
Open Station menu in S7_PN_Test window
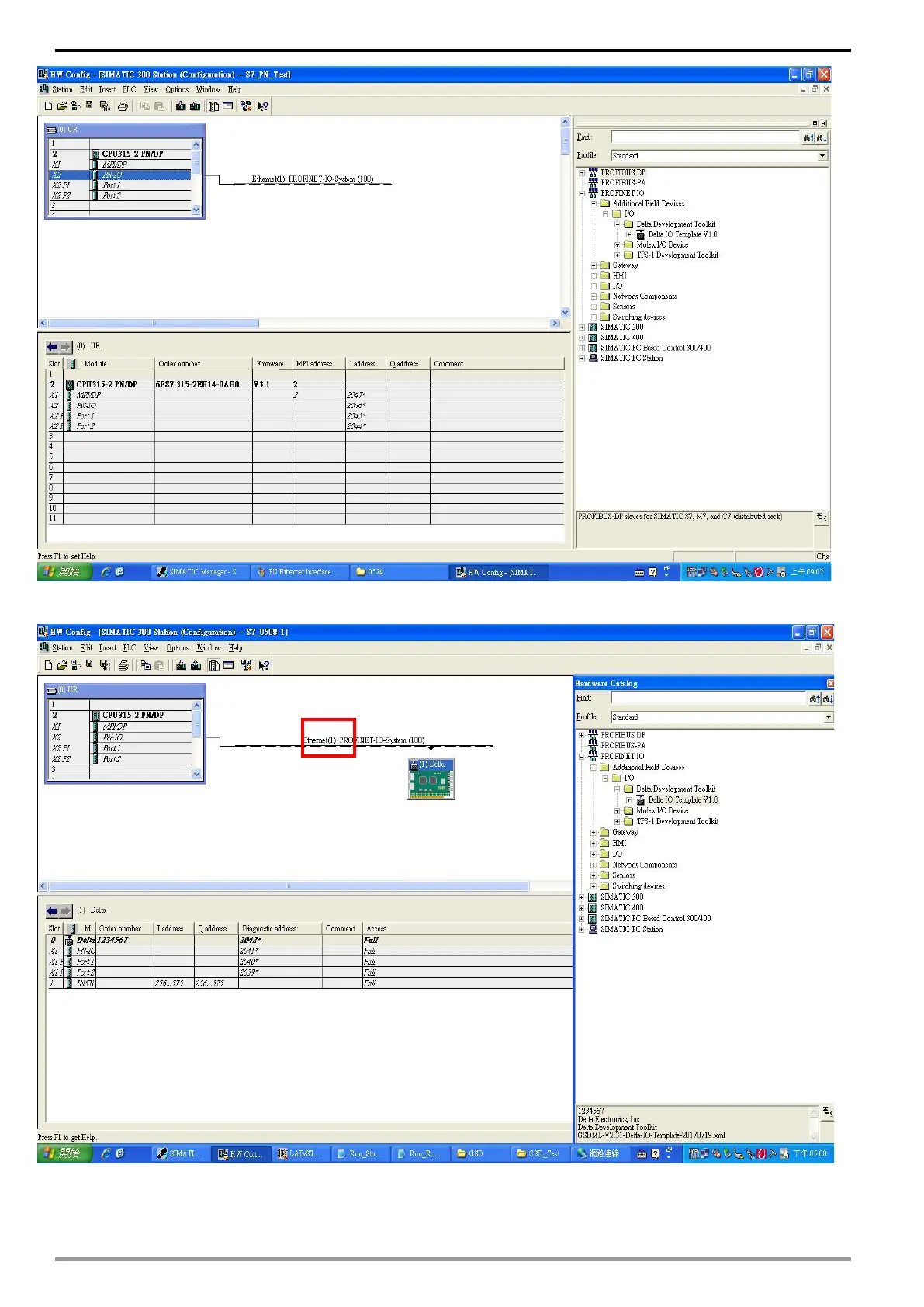pyautogui.click(x=62, y=90)
